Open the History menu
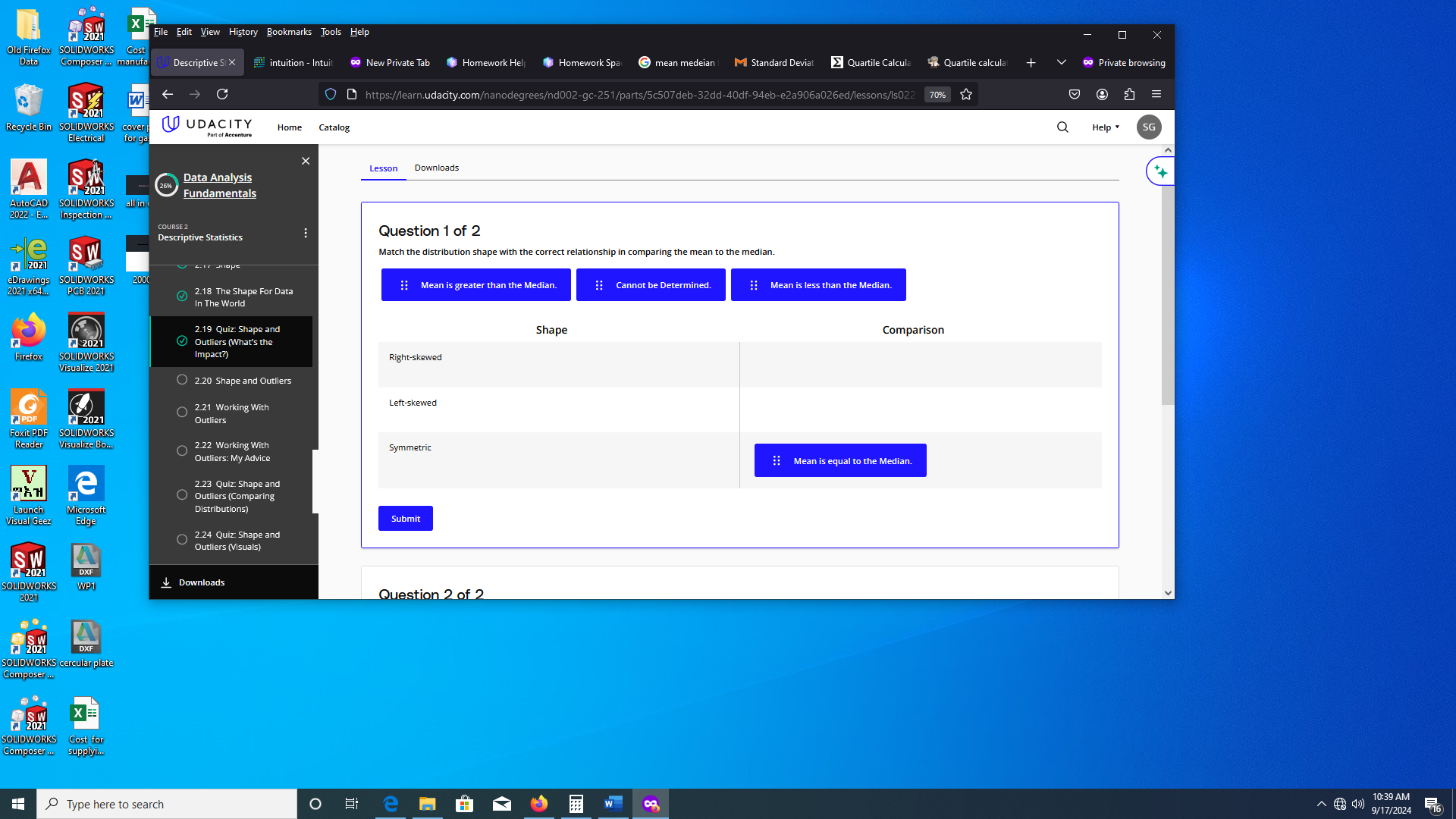The image size is (1456, 819). point(243,32)
